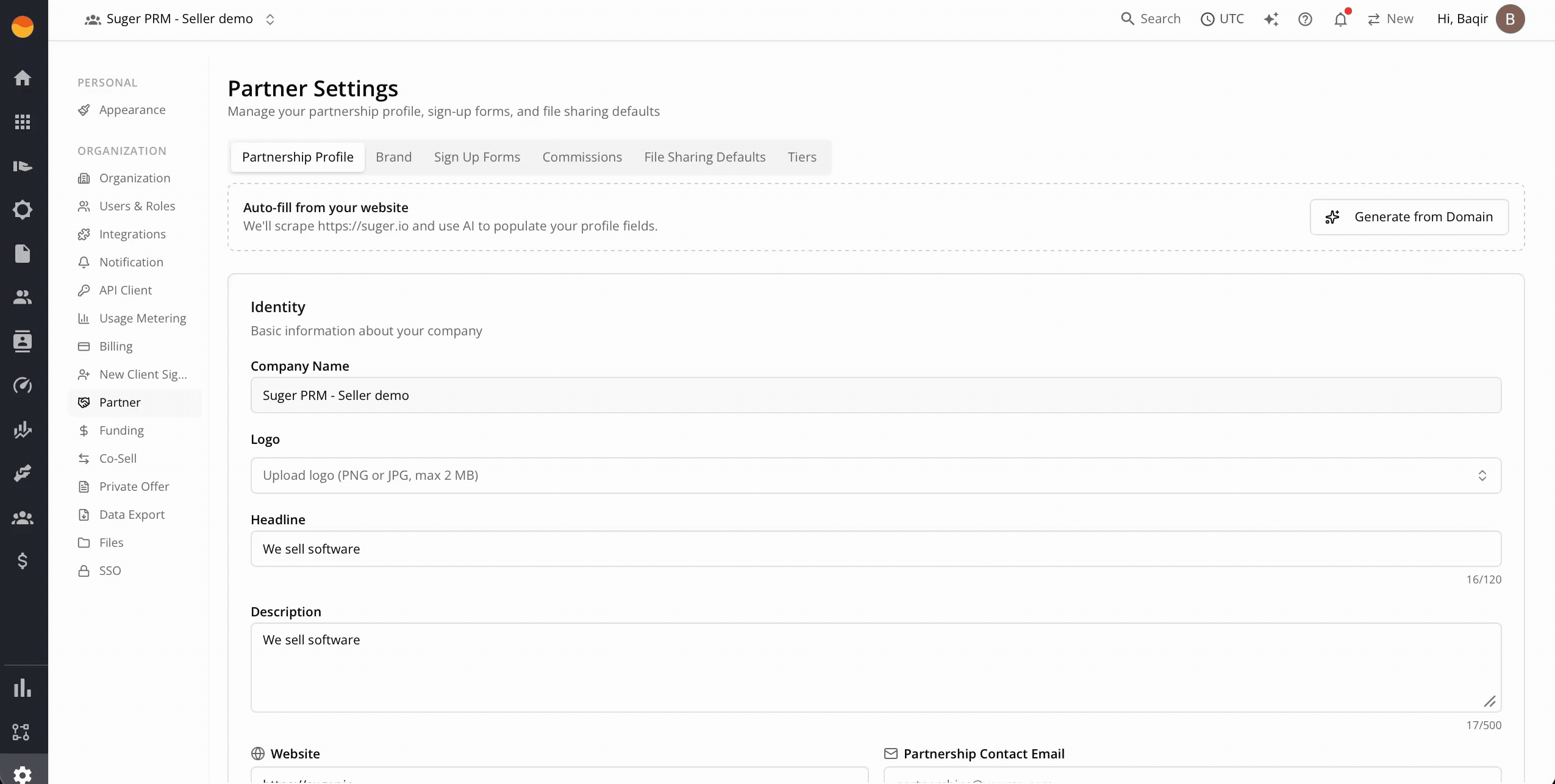Screen dimensions: 1555x784
Task: Open Billing settings
Action: click(135, 346)
